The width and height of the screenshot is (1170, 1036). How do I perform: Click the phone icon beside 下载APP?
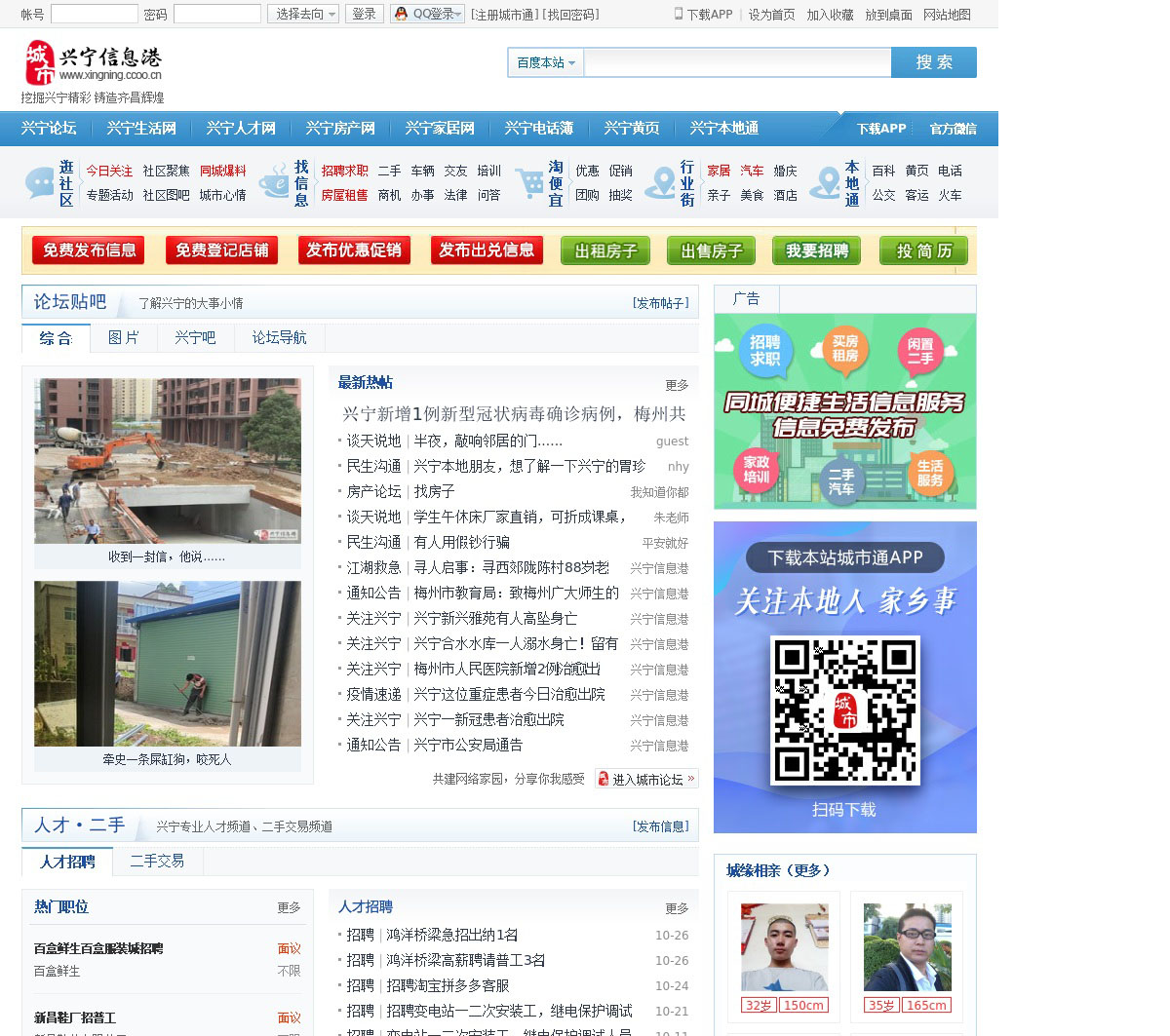pos(679,14)
